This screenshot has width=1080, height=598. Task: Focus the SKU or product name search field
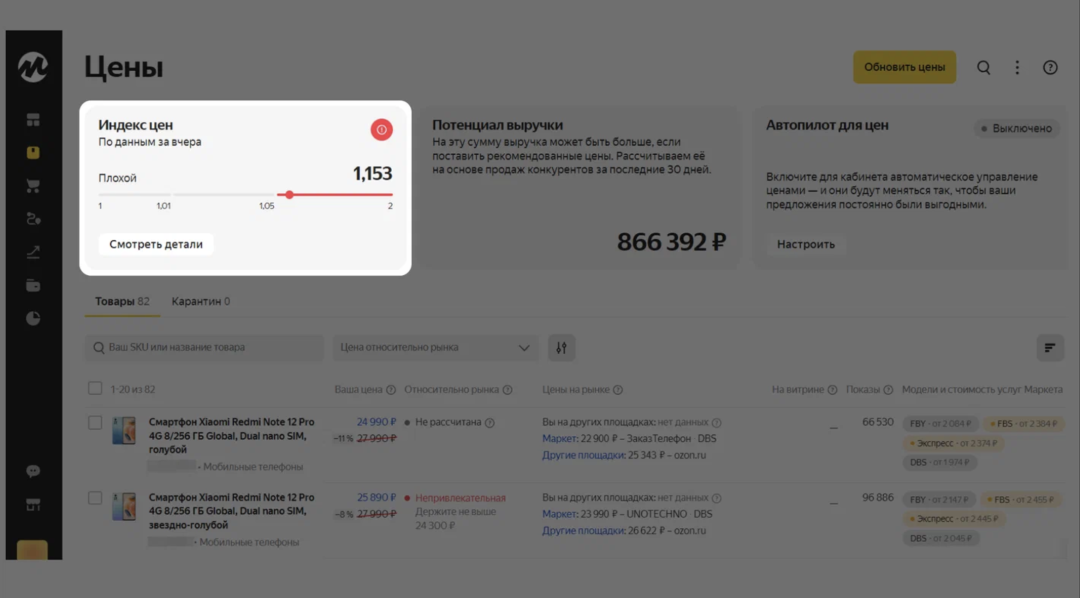click(x=205, y=348)
